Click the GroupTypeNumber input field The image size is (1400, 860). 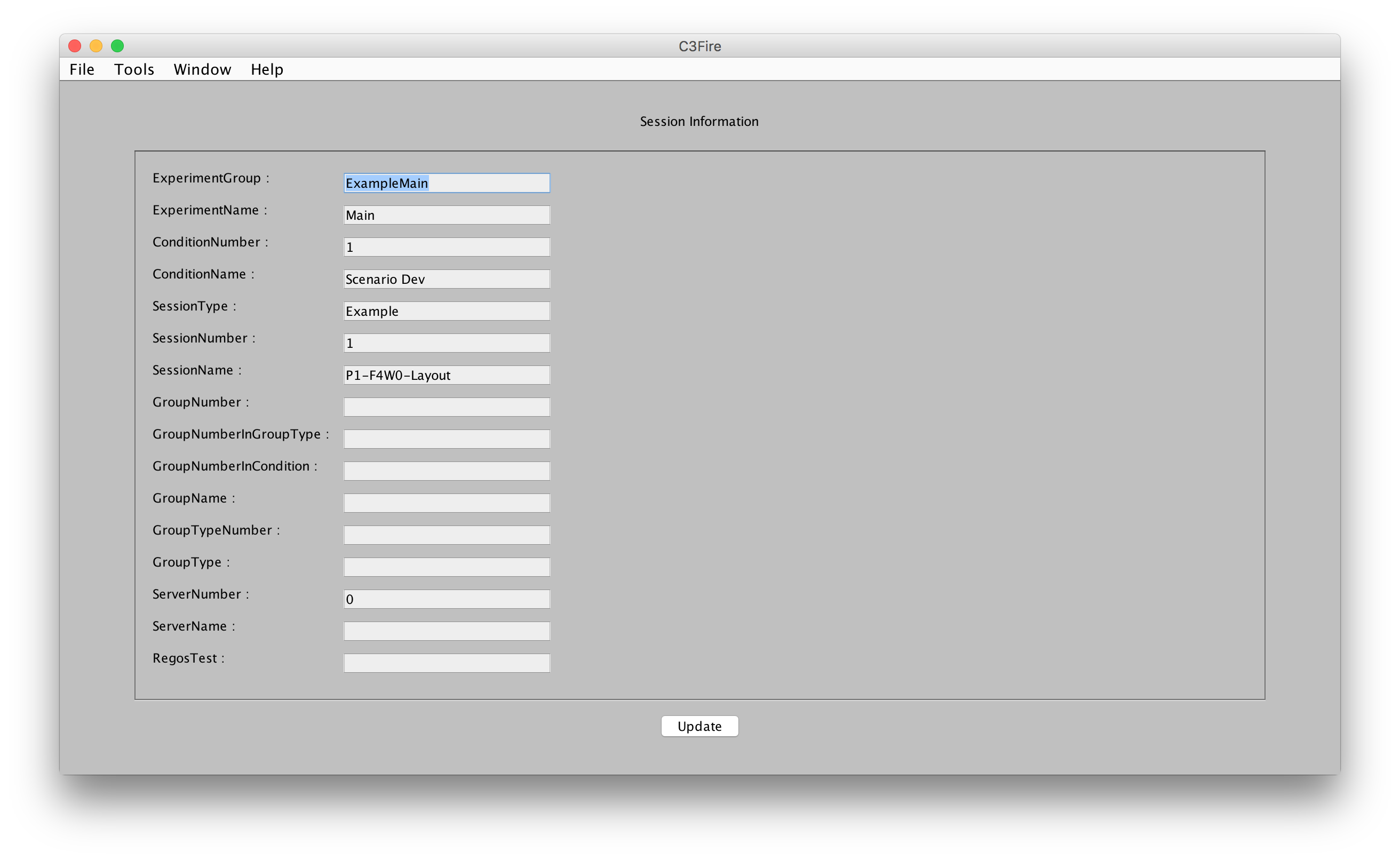point(447,535)
